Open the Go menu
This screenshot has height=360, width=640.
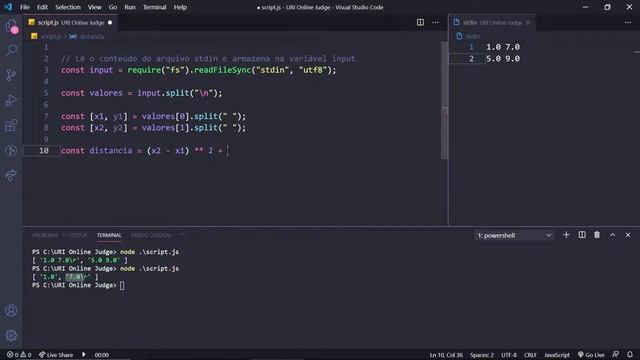tap(113, 7)
